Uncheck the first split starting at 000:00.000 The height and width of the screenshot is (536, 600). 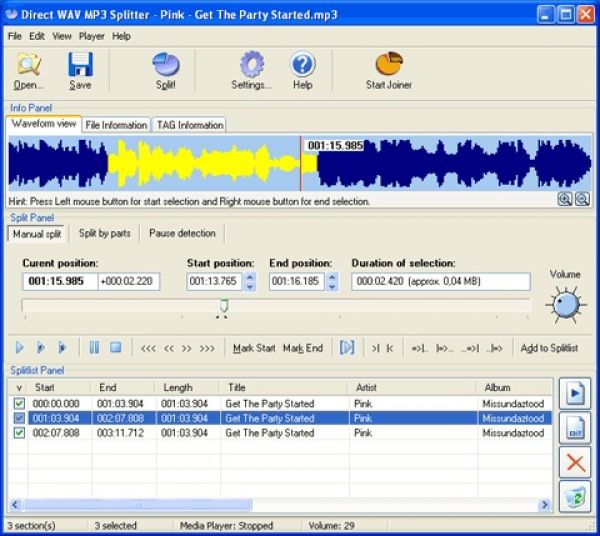point(19,404)
